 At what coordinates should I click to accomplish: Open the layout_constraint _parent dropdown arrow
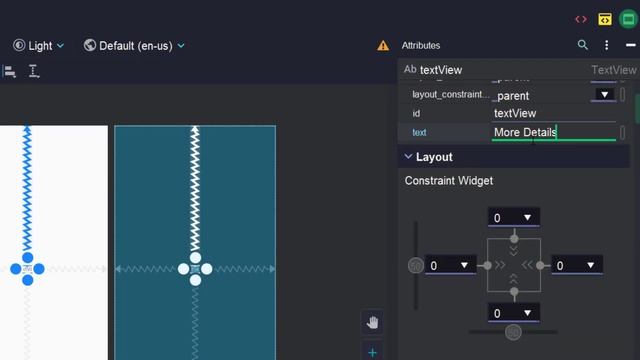(604, 95)
